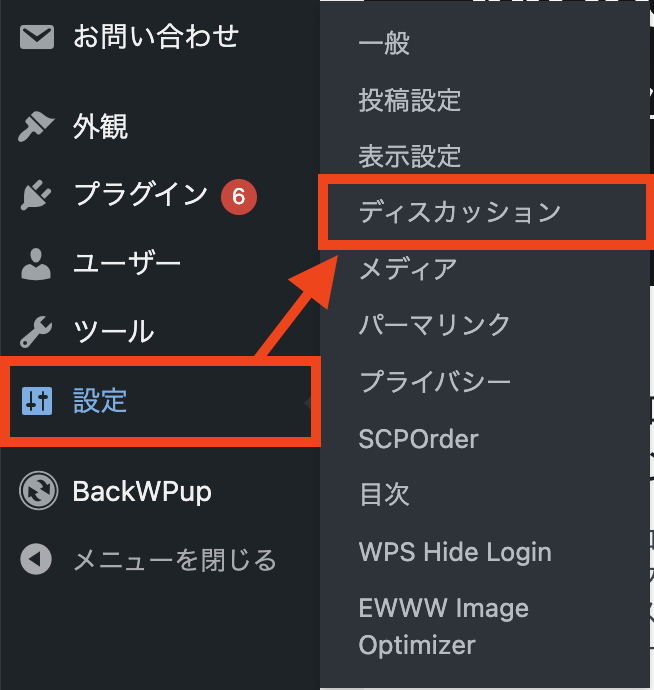The height and width of the screenshot is (690, 654).
Task: Open the 一般 settings page
Action: pyautogui.click(x=384, y=43)
